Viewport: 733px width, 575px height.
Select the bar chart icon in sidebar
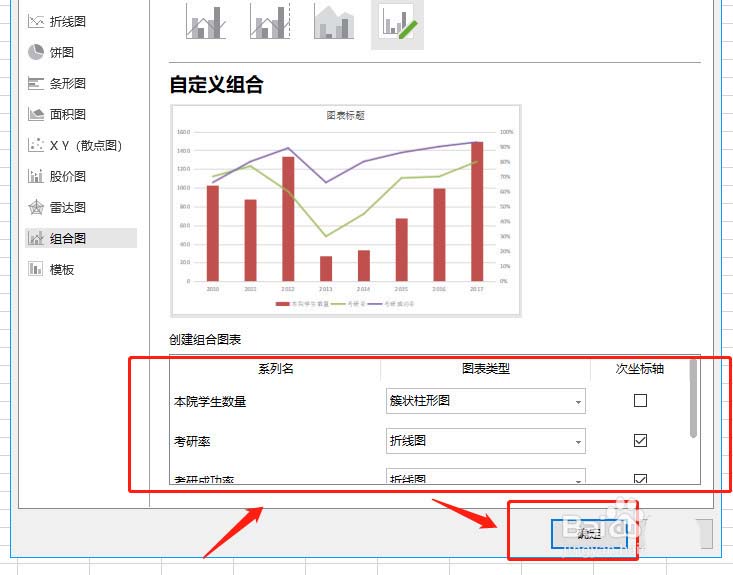[36, 83]
